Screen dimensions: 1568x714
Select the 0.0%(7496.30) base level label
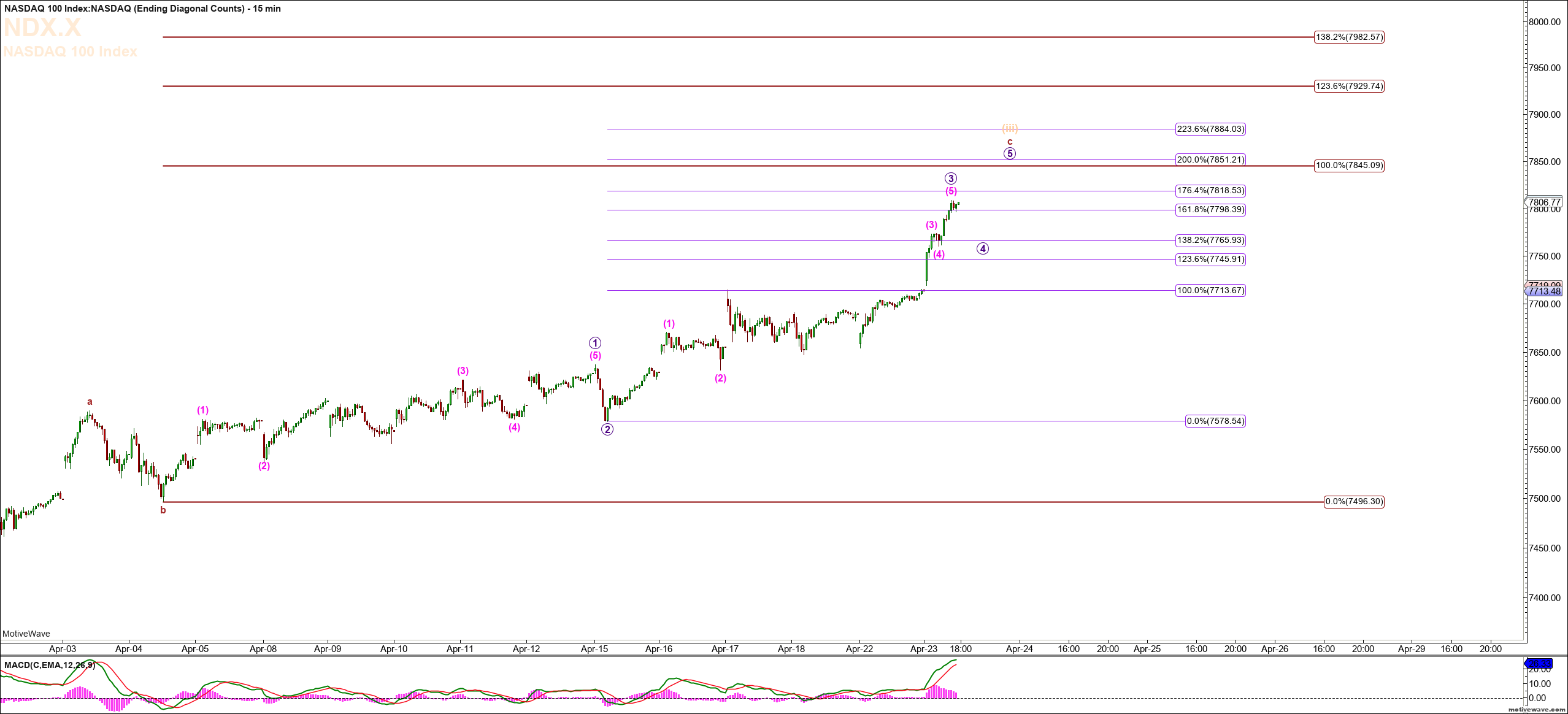(1354, 502)
